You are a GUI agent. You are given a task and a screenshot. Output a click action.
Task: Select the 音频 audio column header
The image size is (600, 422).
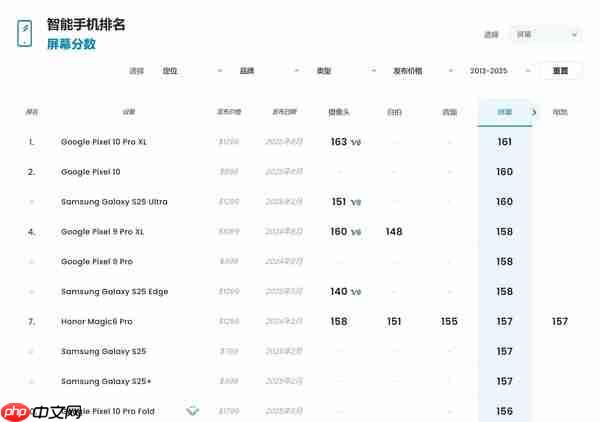tap(450, 112)
